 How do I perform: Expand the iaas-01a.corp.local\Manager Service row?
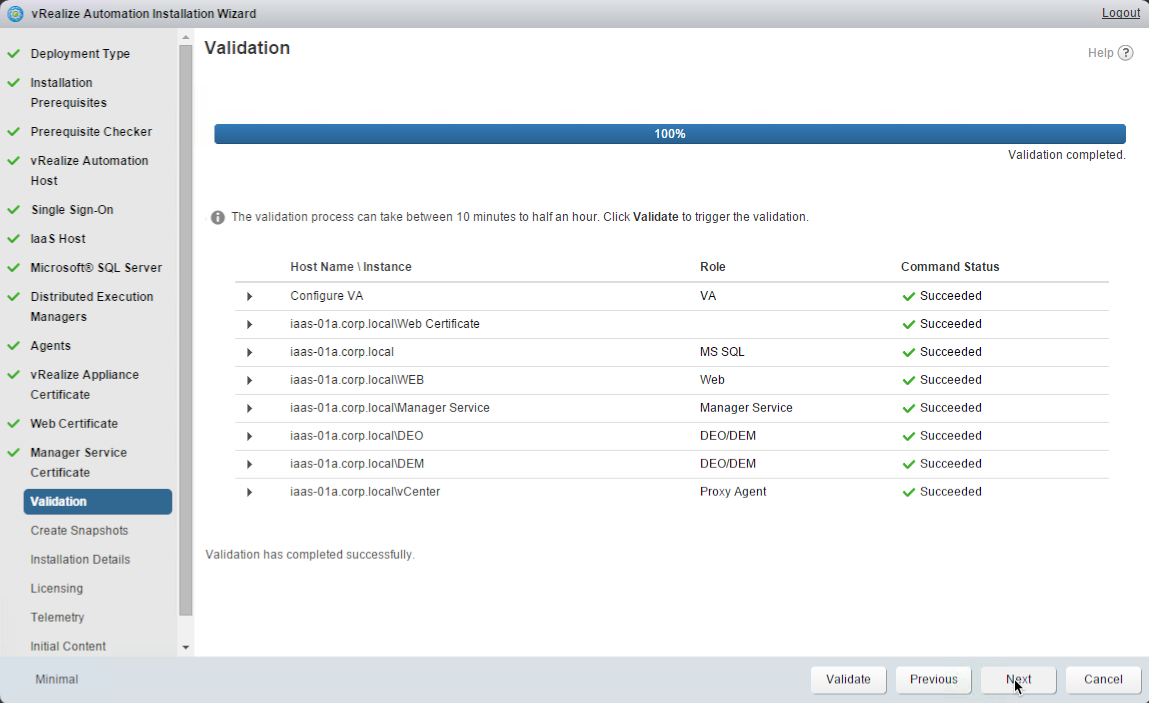(249, 408)
